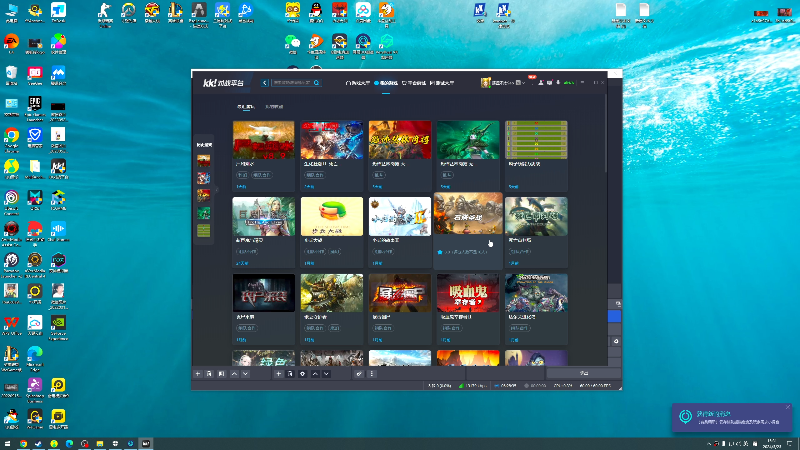Expand the username dropdown arrow in header
This screenshot has width=800, height=450.
pos(523,83)
